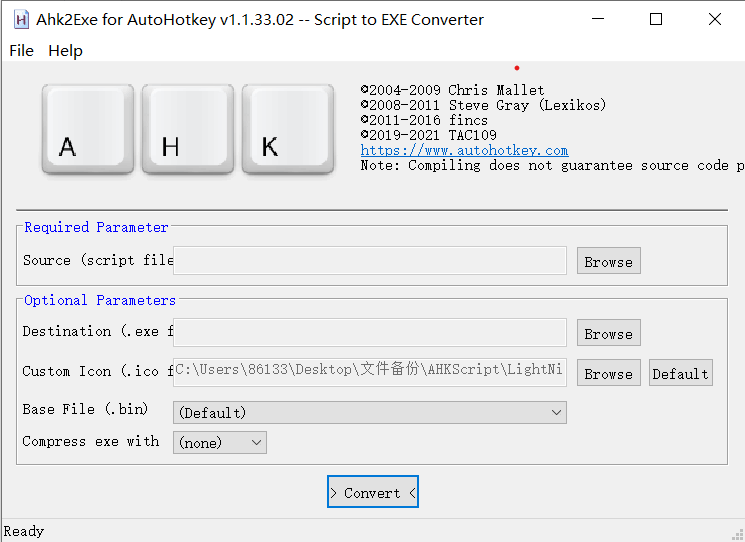Click into the Destination exe field
This screenshot has height=542, width=745.
tap(370, 333)
